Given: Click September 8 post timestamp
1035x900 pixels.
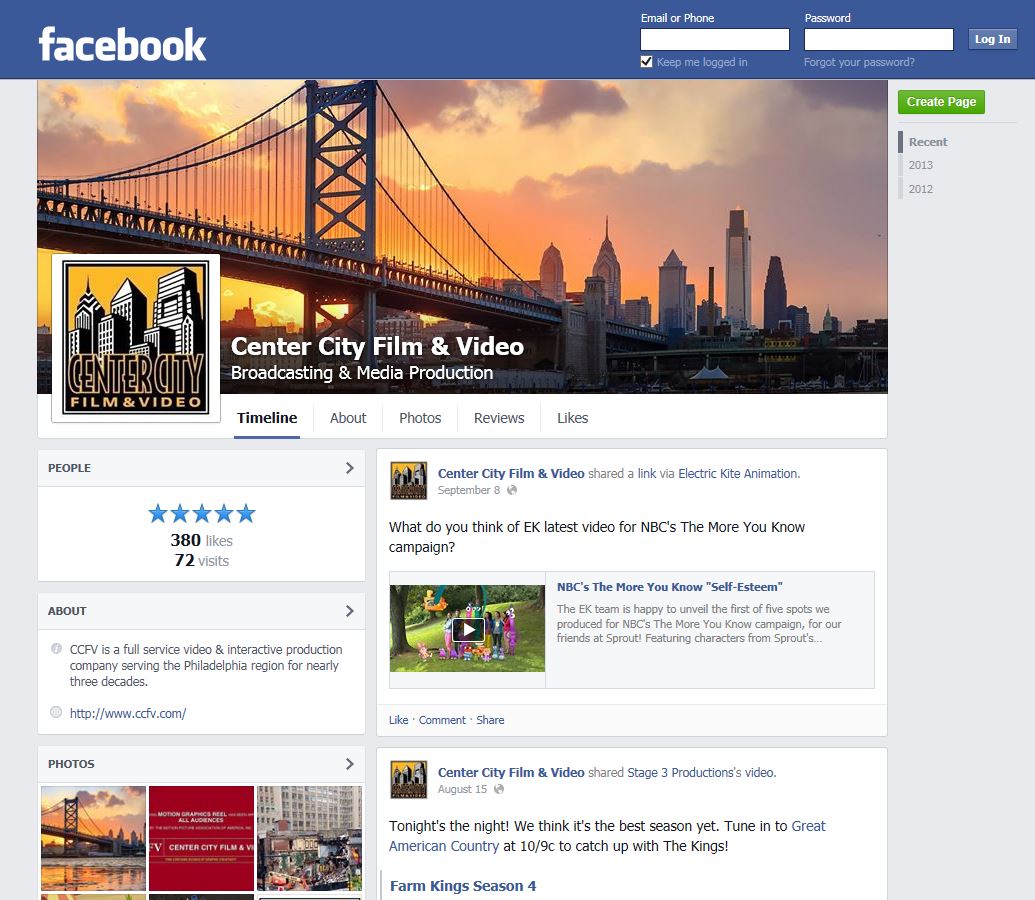Looking at the screenshot, I should 469,490.
